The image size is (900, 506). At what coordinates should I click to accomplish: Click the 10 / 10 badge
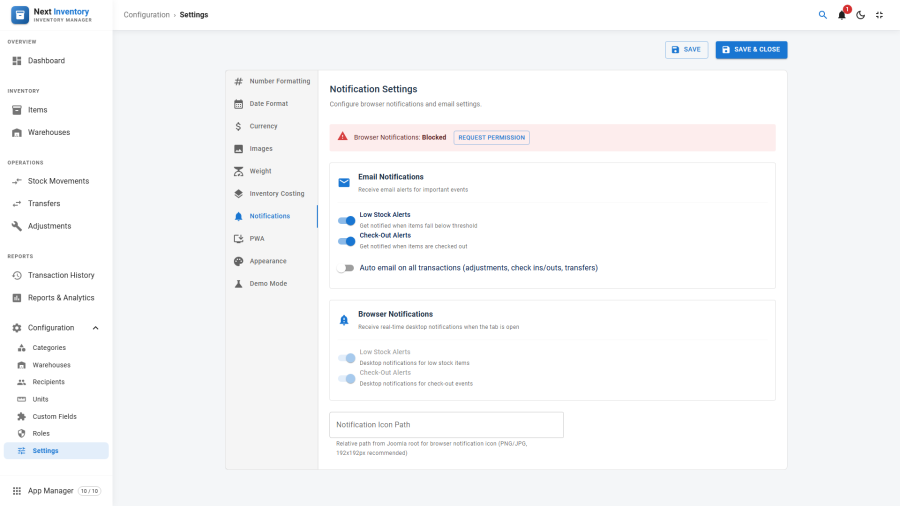pos(90,491)
